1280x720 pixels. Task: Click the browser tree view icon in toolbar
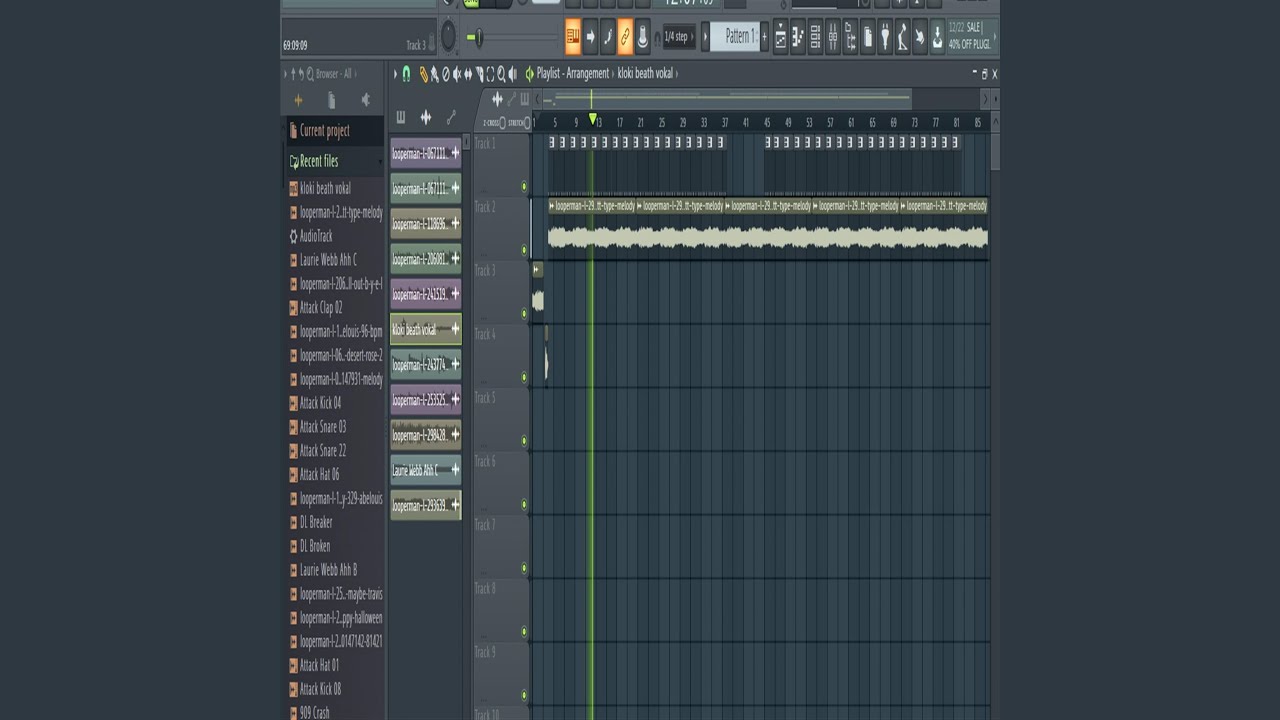pos(850,37)
